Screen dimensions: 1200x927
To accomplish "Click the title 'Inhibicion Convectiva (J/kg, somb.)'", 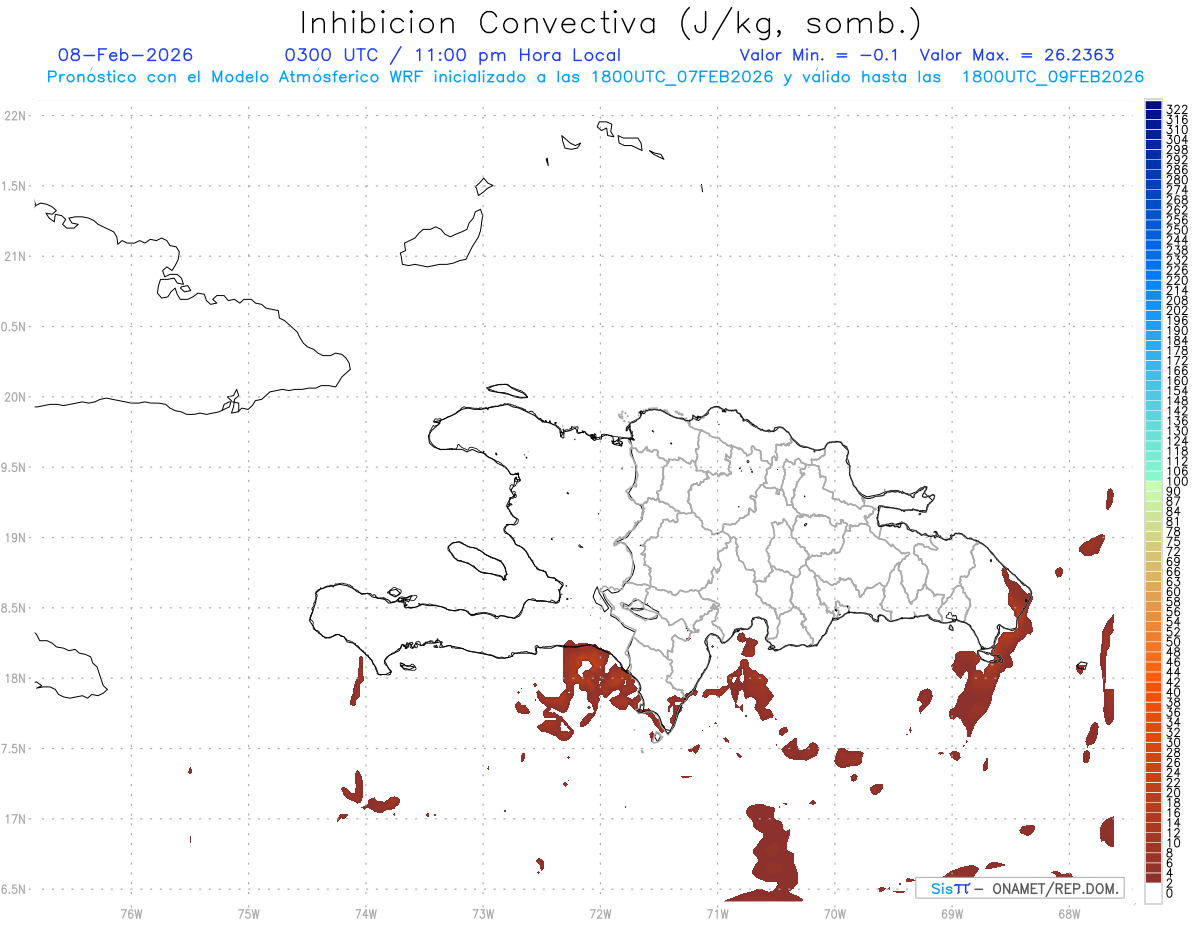I will click(611, 24).
